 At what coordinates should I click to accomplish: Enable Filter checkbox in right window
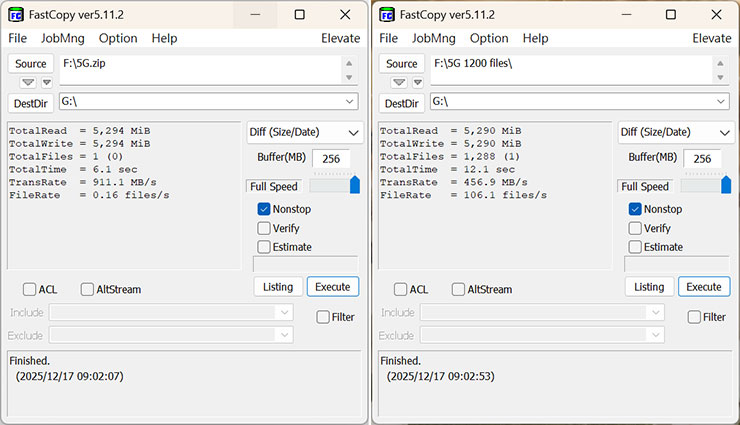pyautogui.click(x=694, y=317)
